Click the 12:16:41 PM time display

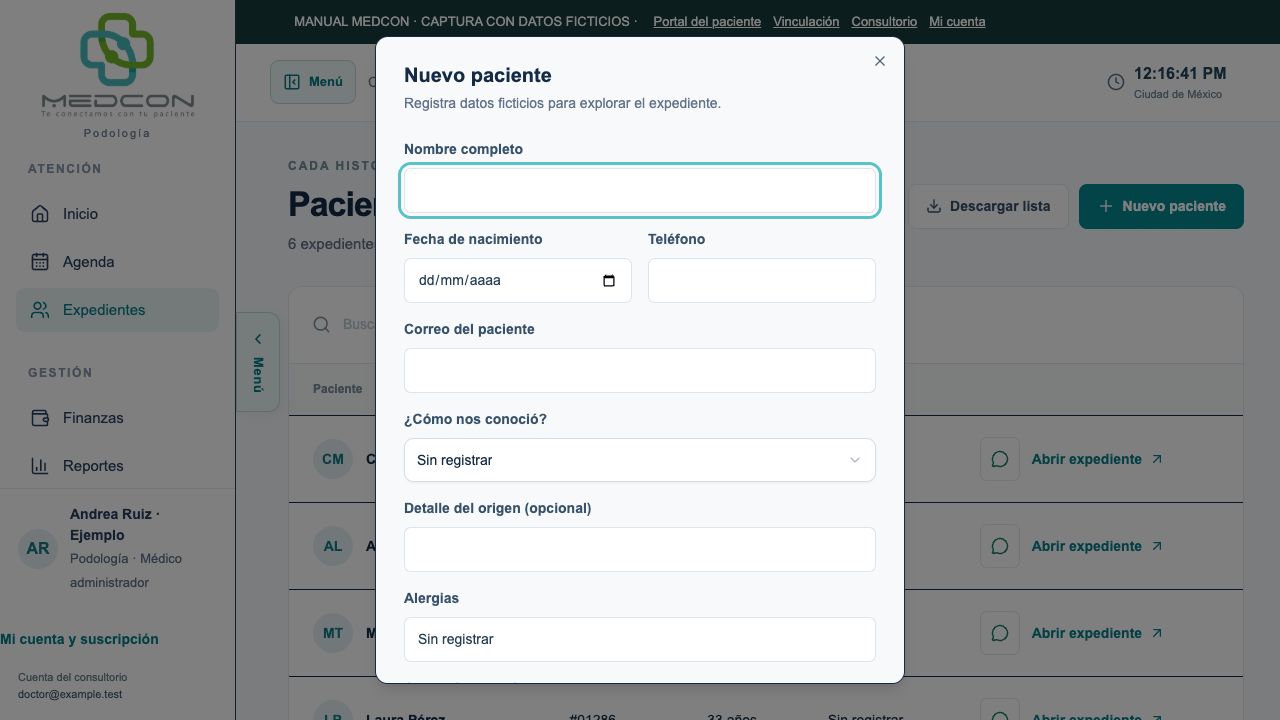(1180, 74)
